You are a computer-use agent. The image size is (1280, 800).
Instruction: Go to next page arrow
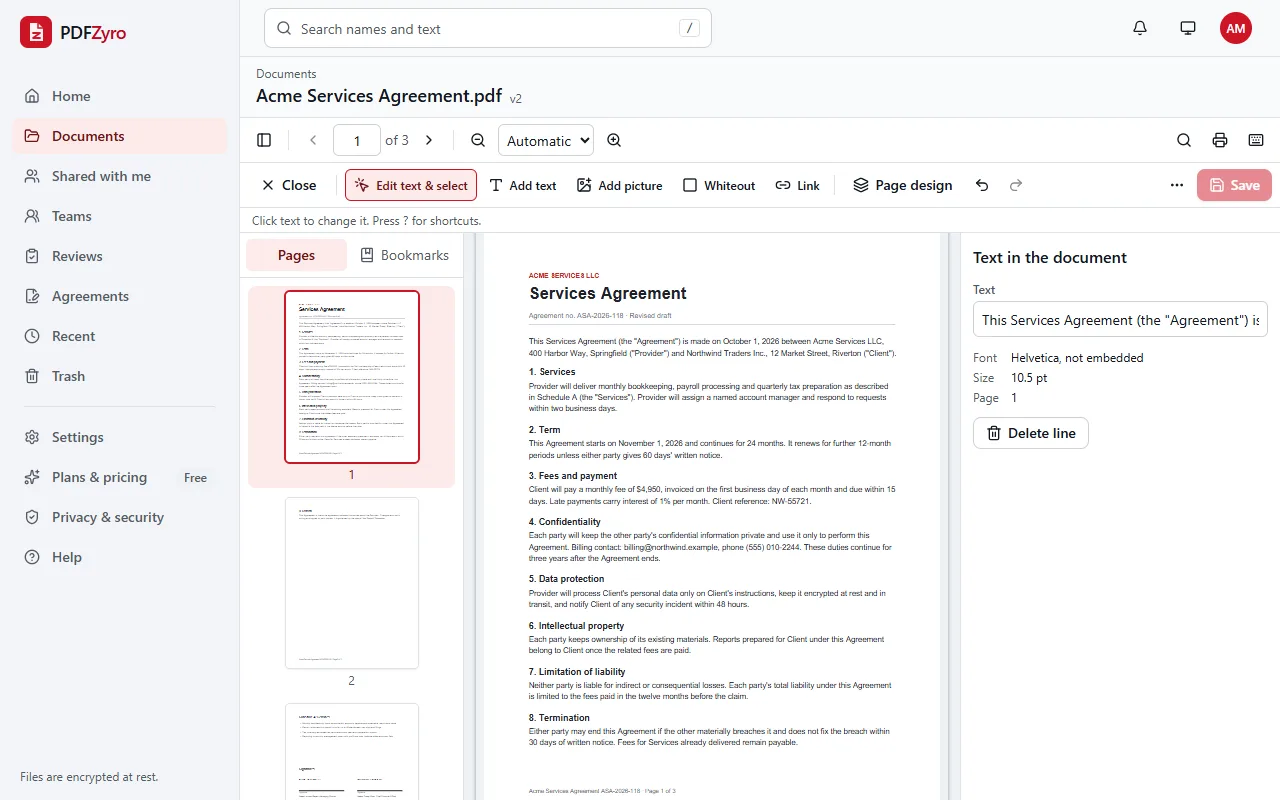(x=429, y=141)
